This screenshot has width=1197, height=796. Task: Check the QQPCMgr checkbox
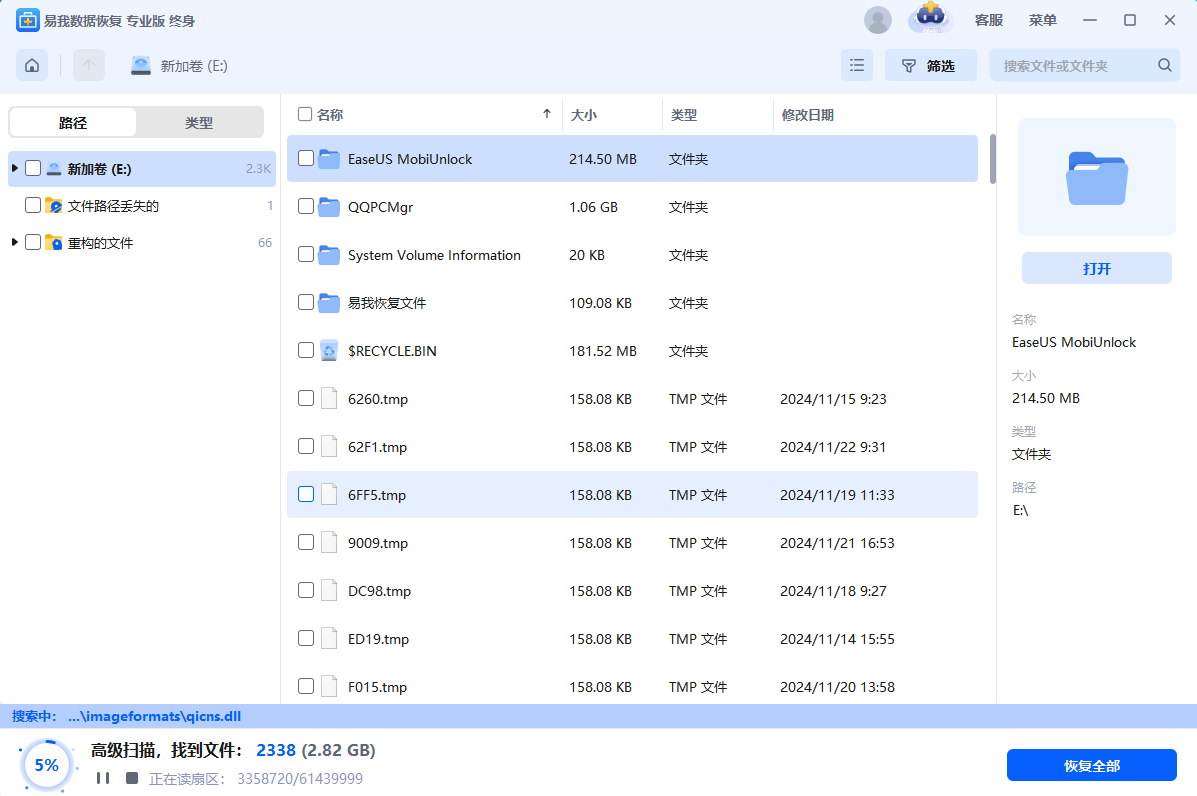(x=305, y=206)
